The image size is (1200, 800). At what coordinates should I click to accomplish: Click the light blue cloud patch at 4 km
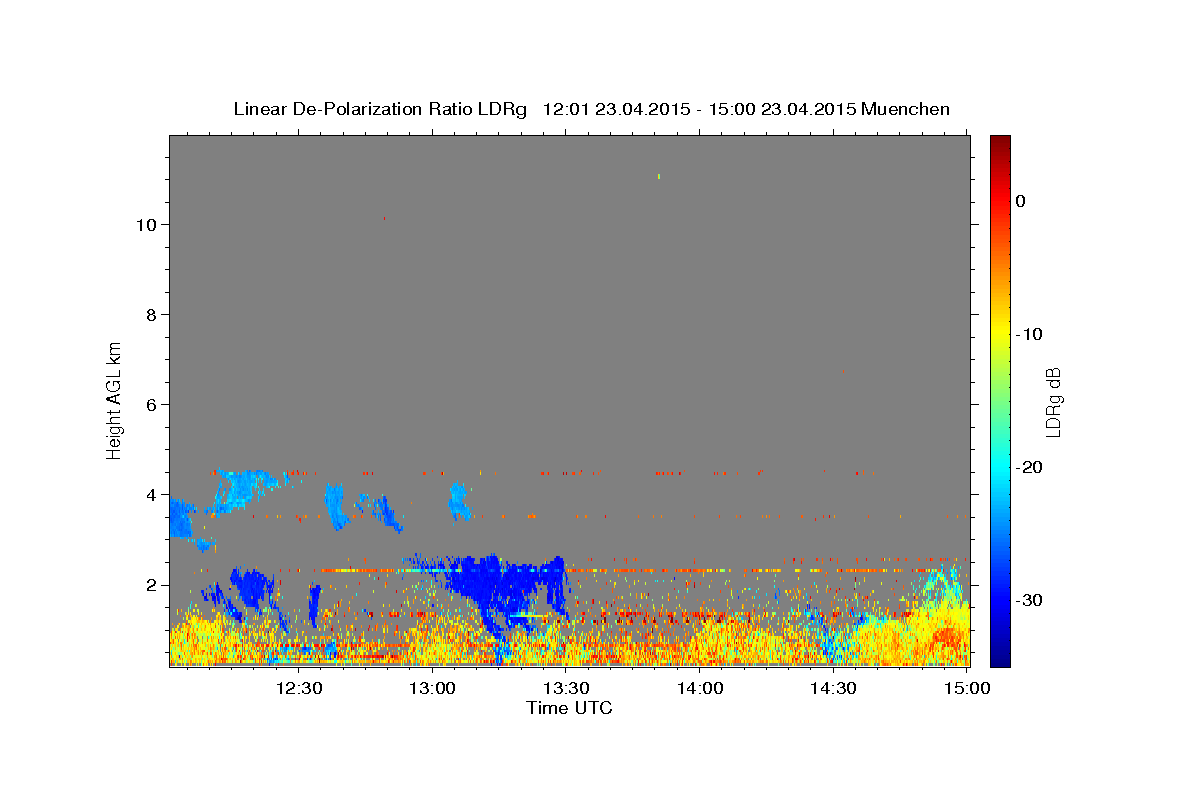pos(242,490)
